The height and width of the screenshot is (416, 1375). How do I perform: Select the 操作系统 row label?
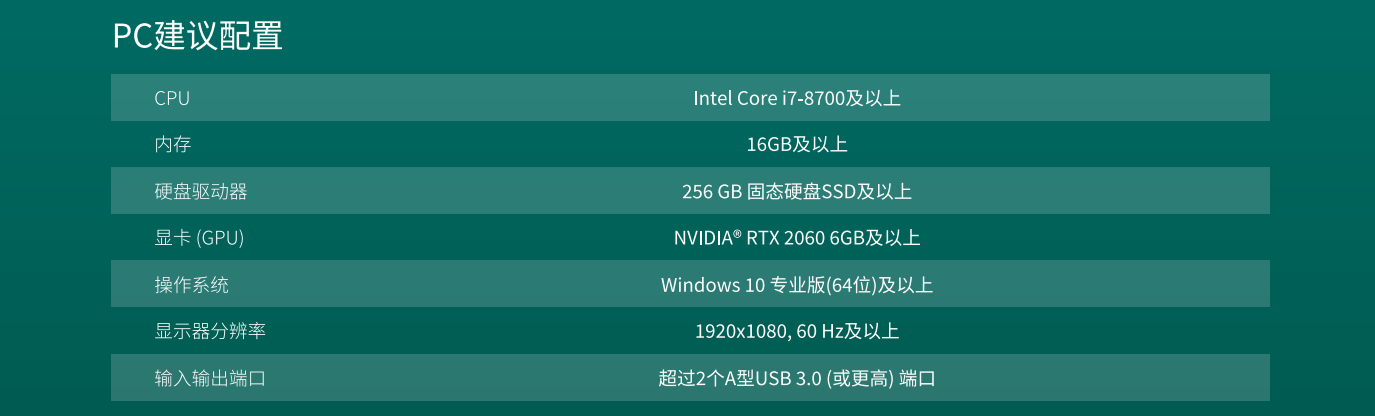coord(191,285)
